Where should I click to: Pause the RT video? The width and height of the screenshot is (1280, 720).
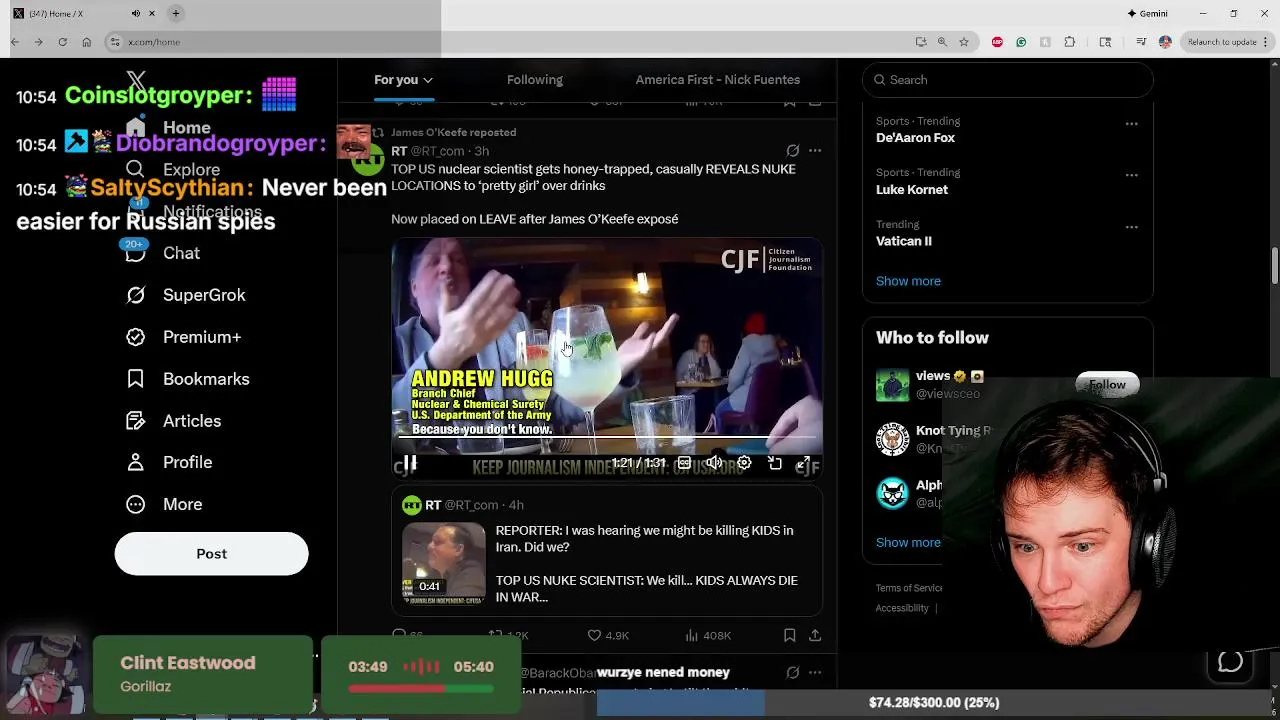[410, 463]
